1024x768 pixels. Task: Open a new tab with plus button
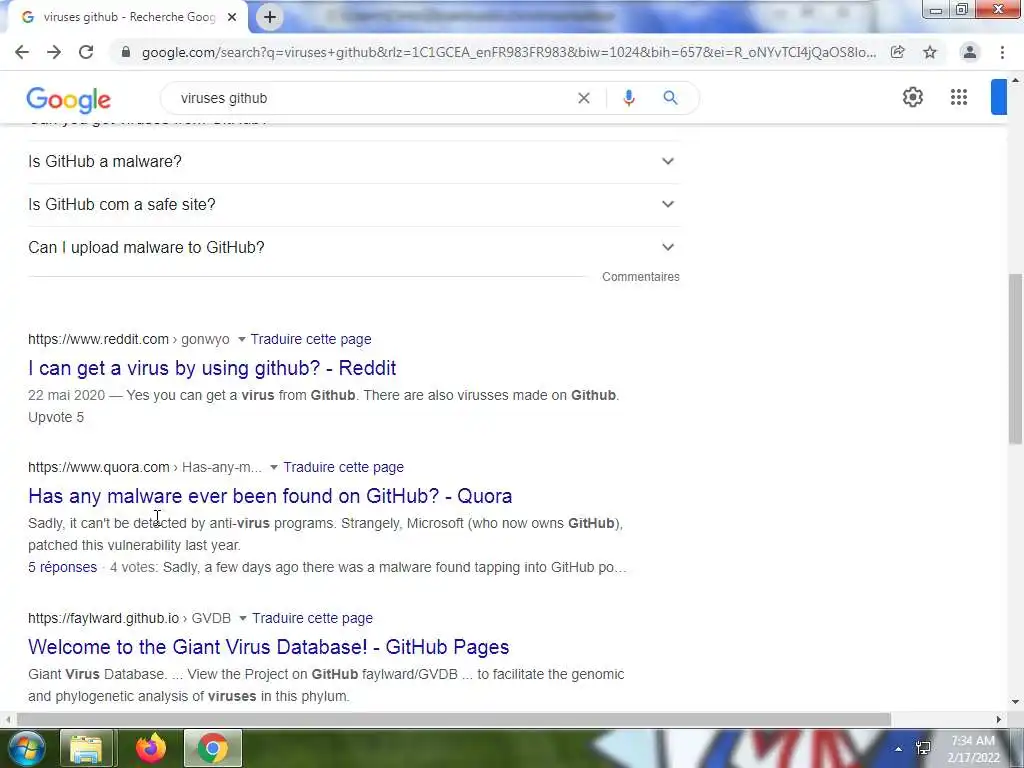pos(270,17)
